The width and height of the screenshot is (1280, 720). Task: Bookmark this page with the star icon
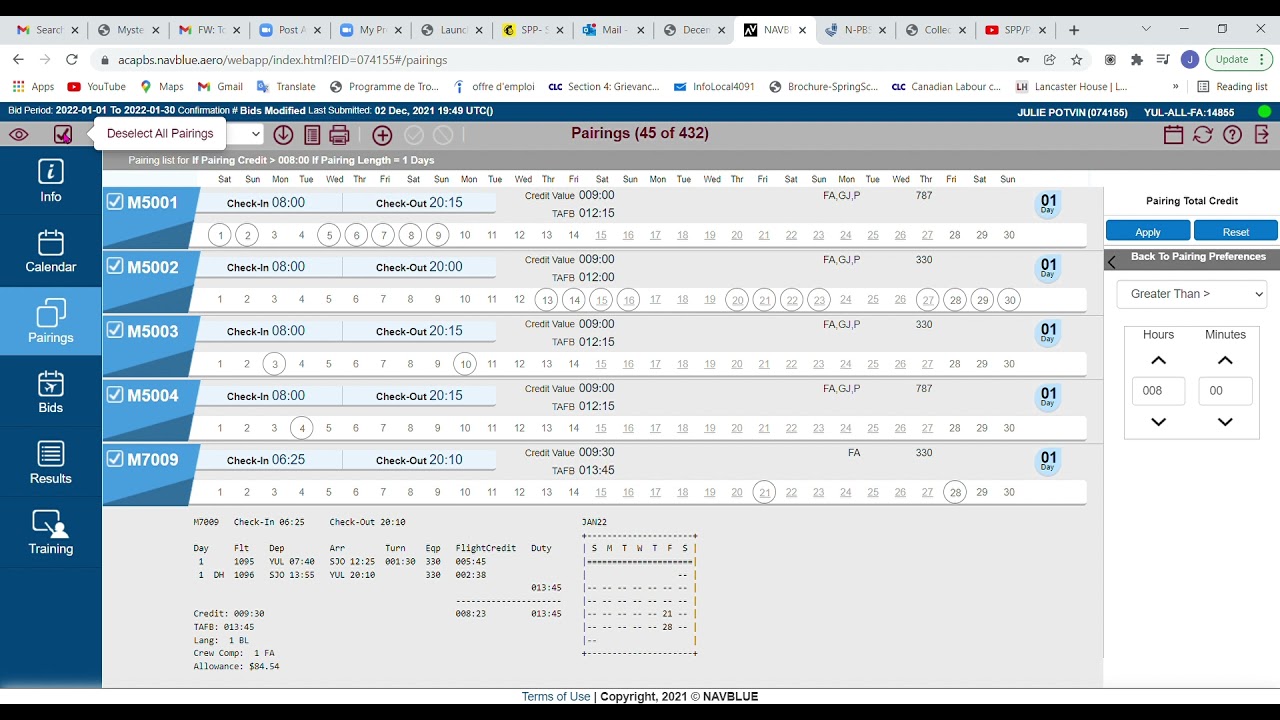1076,60
